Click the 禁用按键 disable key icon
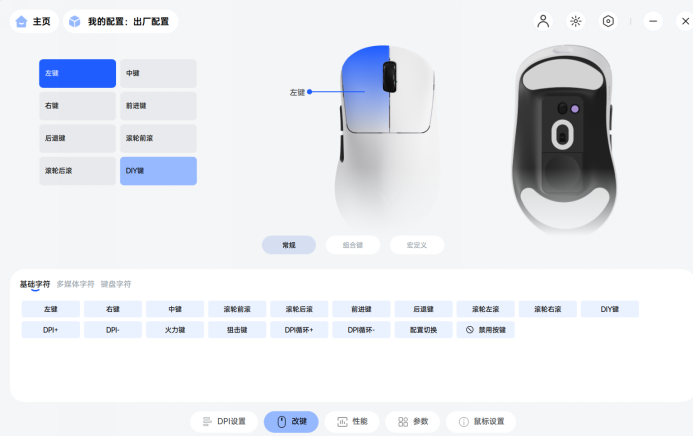 click(x=470, y=330)
